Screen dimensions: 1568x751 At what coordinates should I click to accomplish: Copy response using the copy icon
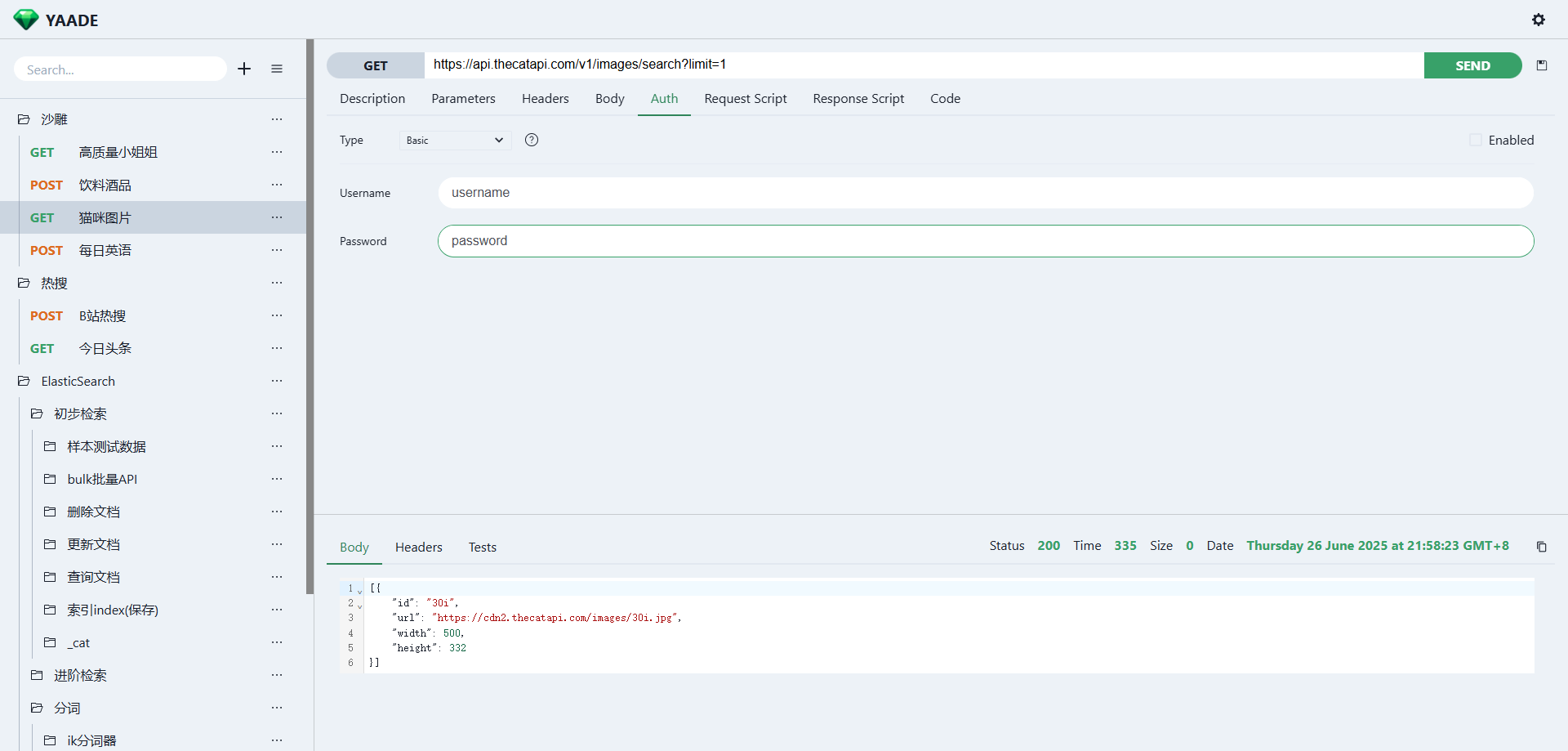click(1542, 547)
